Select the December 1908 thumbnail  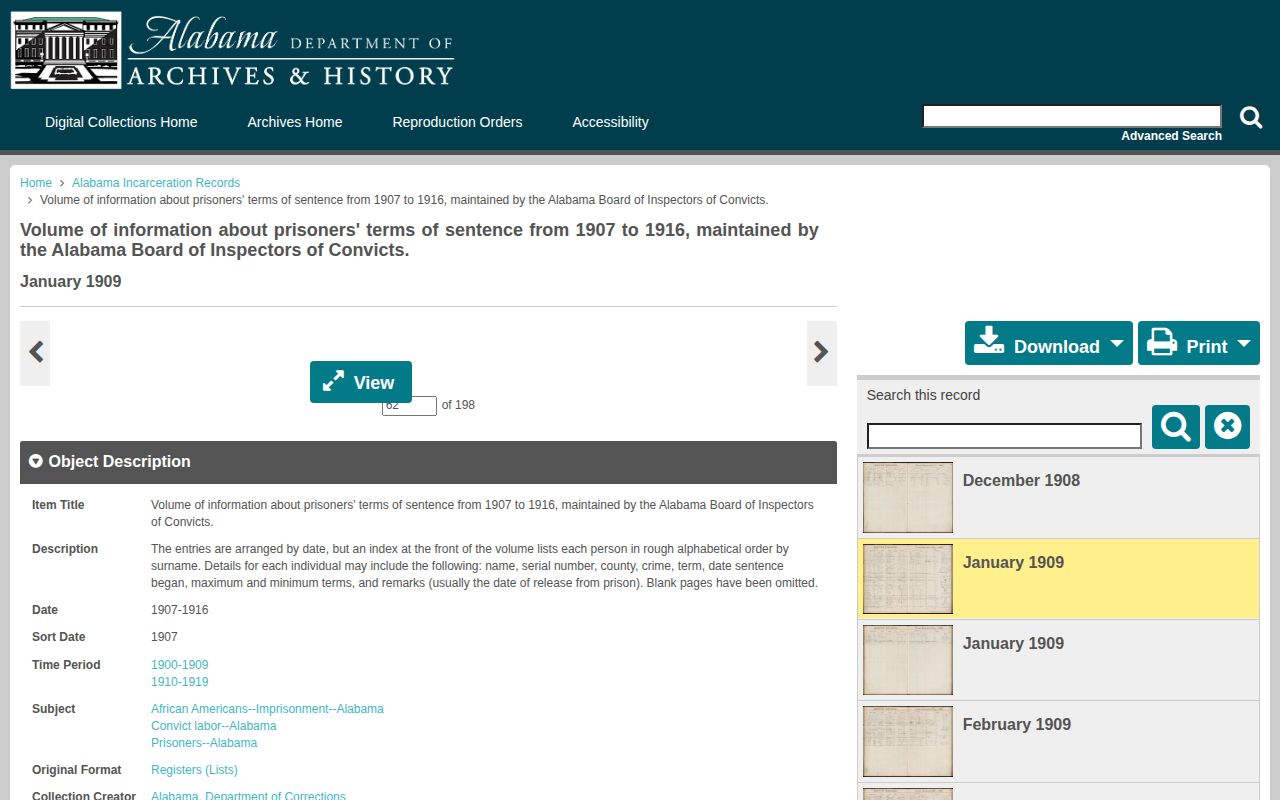point(908,497)
